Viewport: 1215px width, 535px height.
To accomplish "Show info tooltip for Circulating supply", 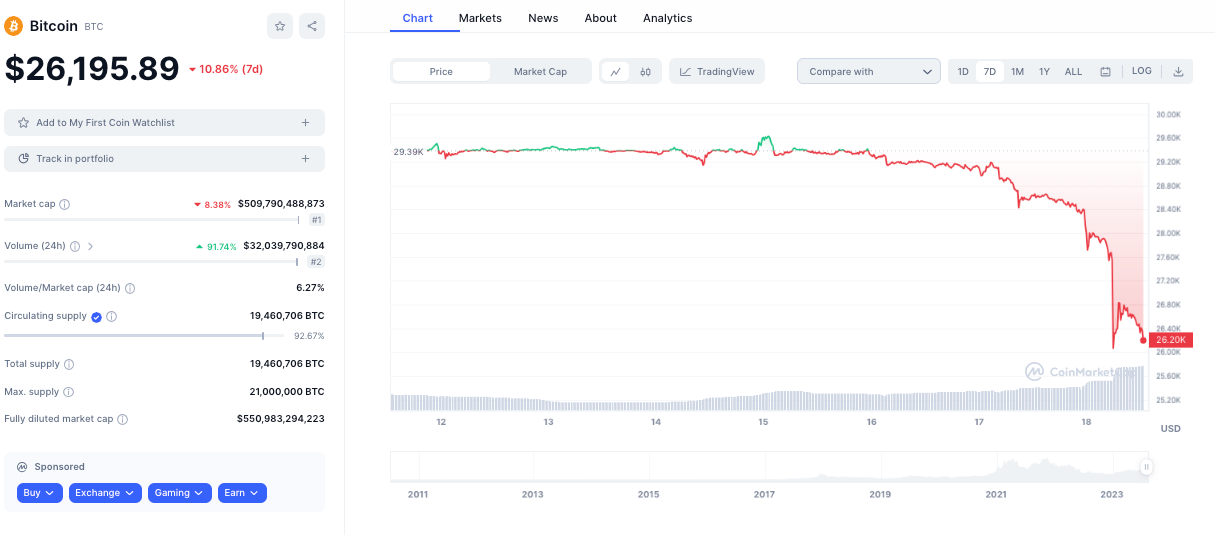I will (111, 316).
